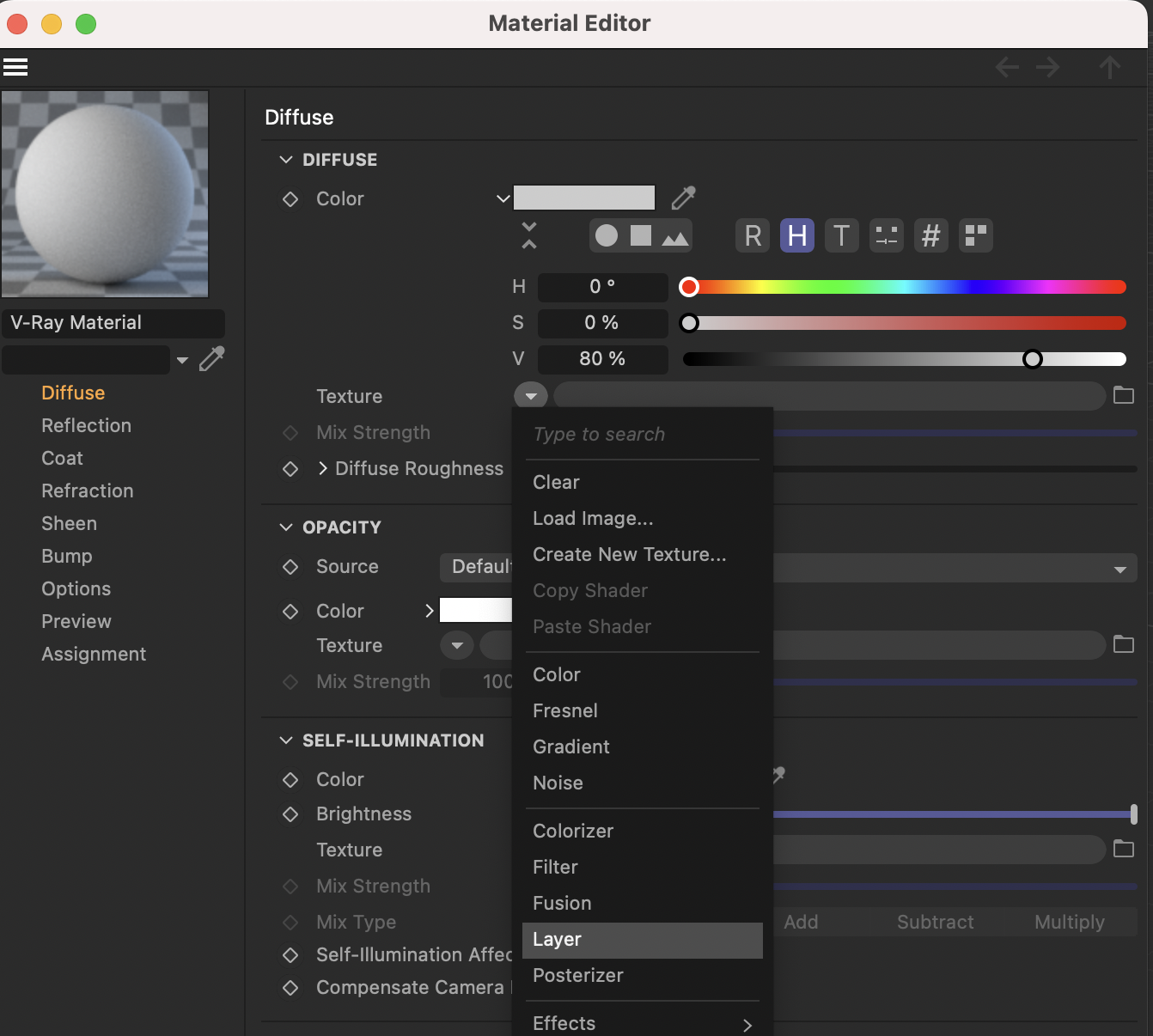The width and height of the screenshot is (1153, 1036).
Task: Select the color spectrum square icon
Action: click(641, 235)
